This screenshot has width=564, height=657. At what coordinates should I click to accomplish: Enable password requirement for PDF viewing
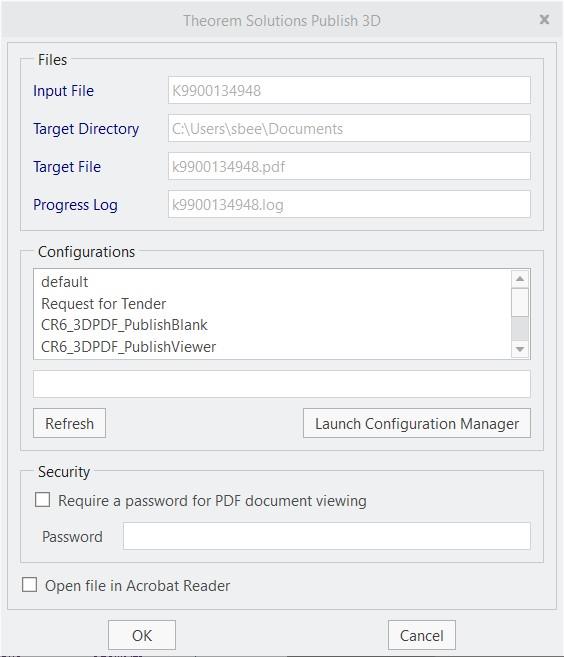42,500
